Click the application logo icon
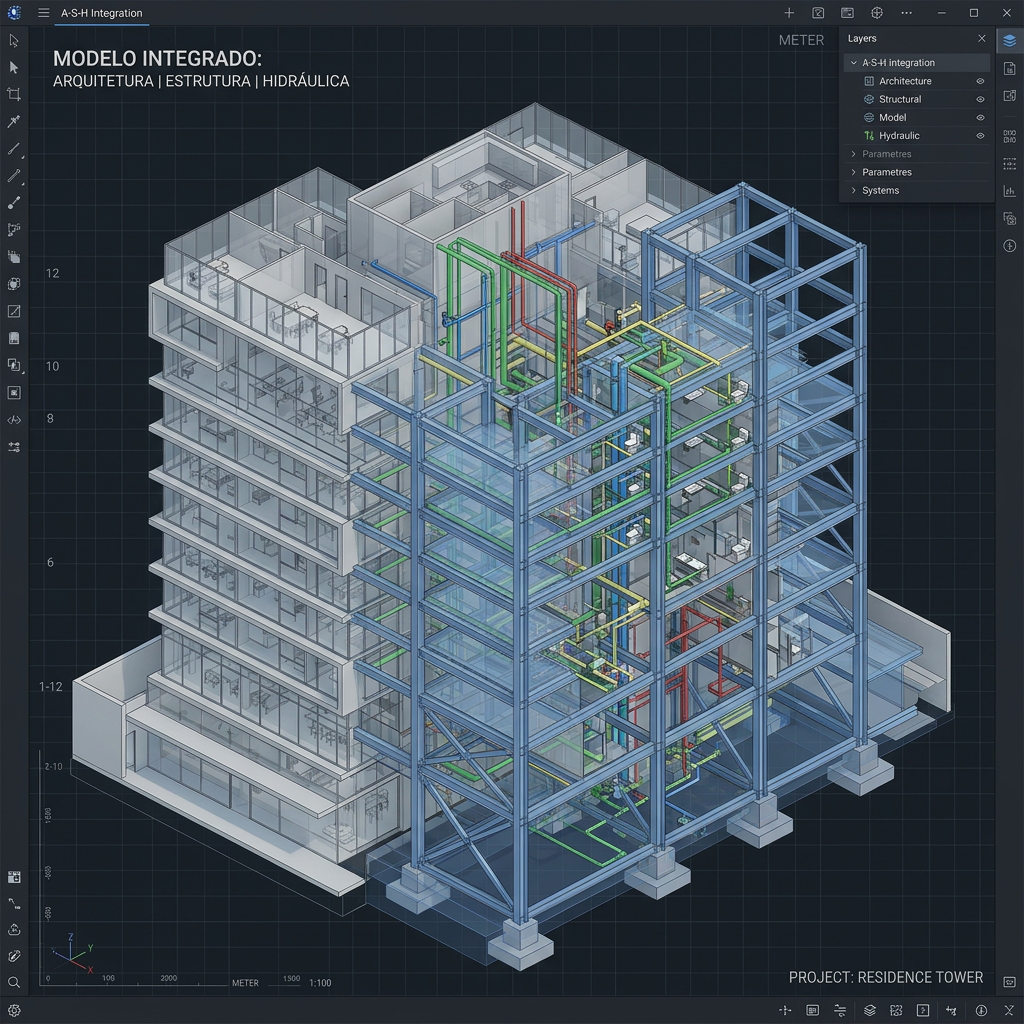This screenshot has height=1024, width=1024. [14, 13]
